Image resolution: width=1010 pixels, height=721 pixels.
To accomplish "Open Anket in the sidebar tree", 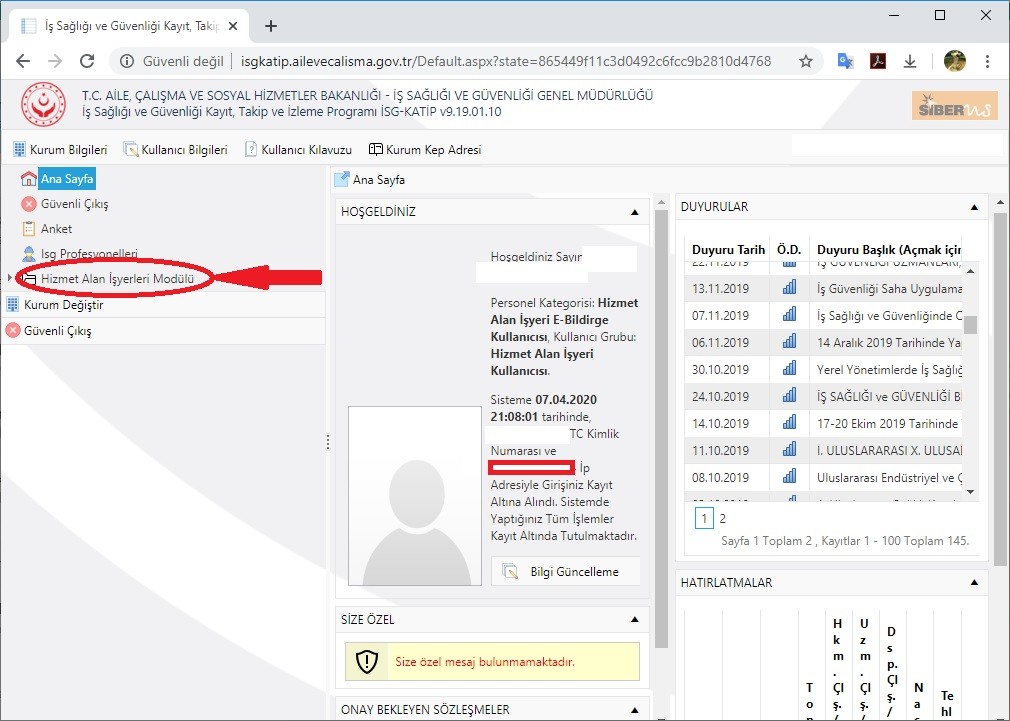I will click(x=56, y=229).
